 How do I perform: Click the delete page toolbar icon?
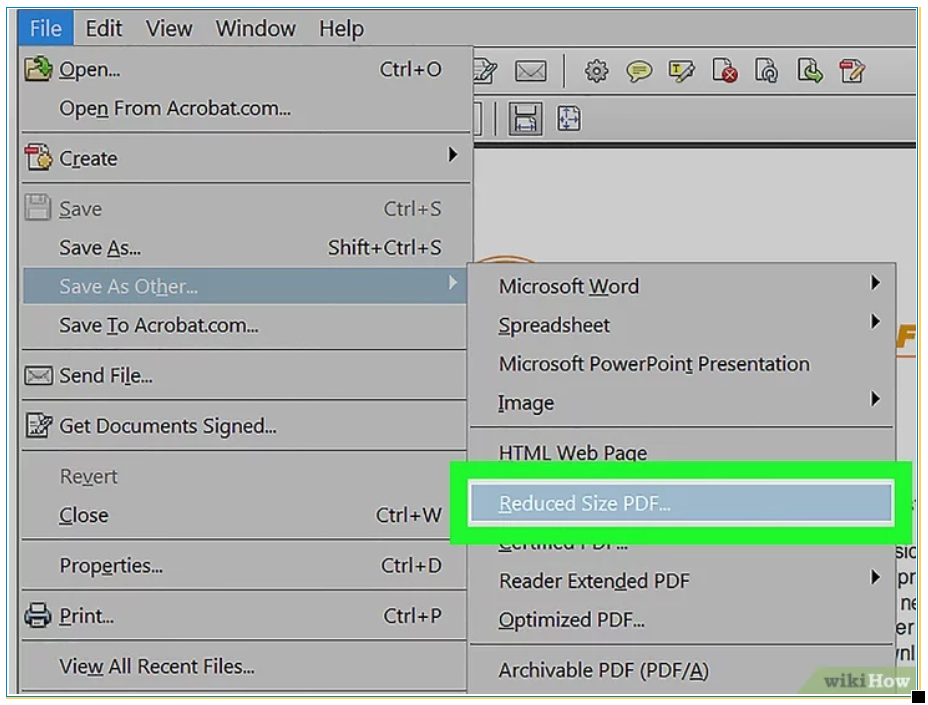(724, 70)
